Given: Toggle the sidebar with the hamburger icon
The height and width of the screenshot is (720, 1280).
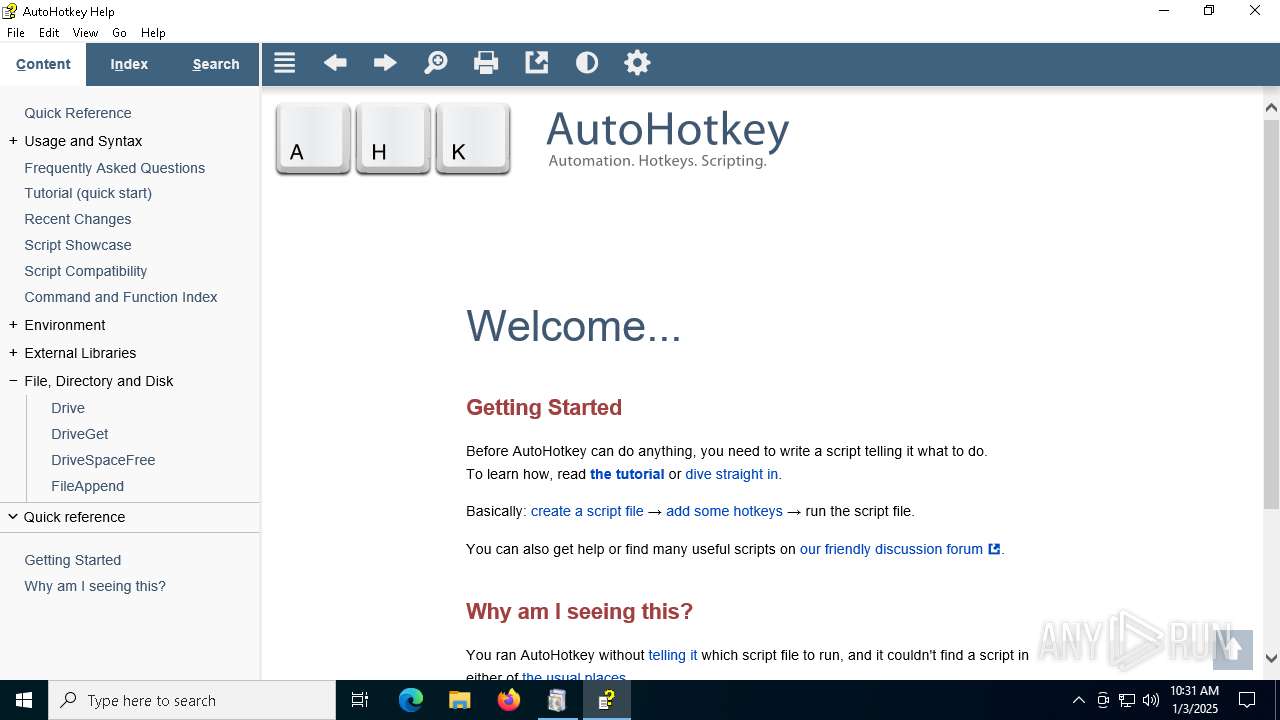Looking at the screenshot, I should pyautogui.click(x=284, y=63).
